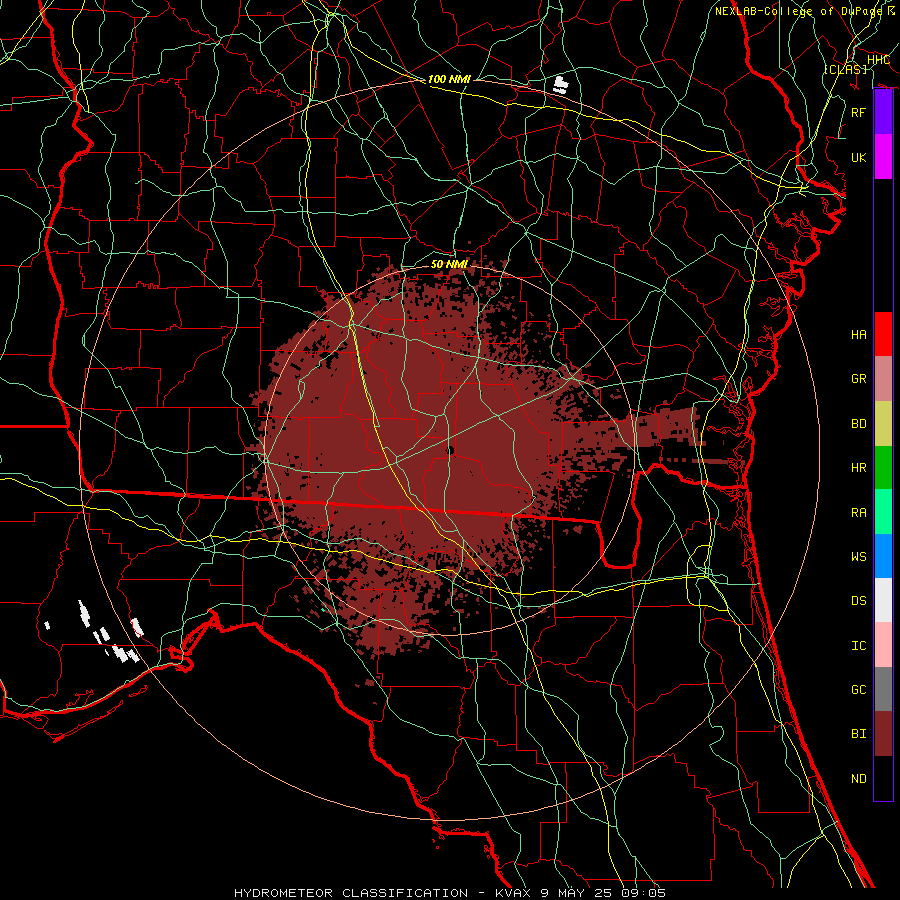Click the HR green legend swatch
Image resolution: width=900 pixels, height=900 pixels.
pos(883,467)
